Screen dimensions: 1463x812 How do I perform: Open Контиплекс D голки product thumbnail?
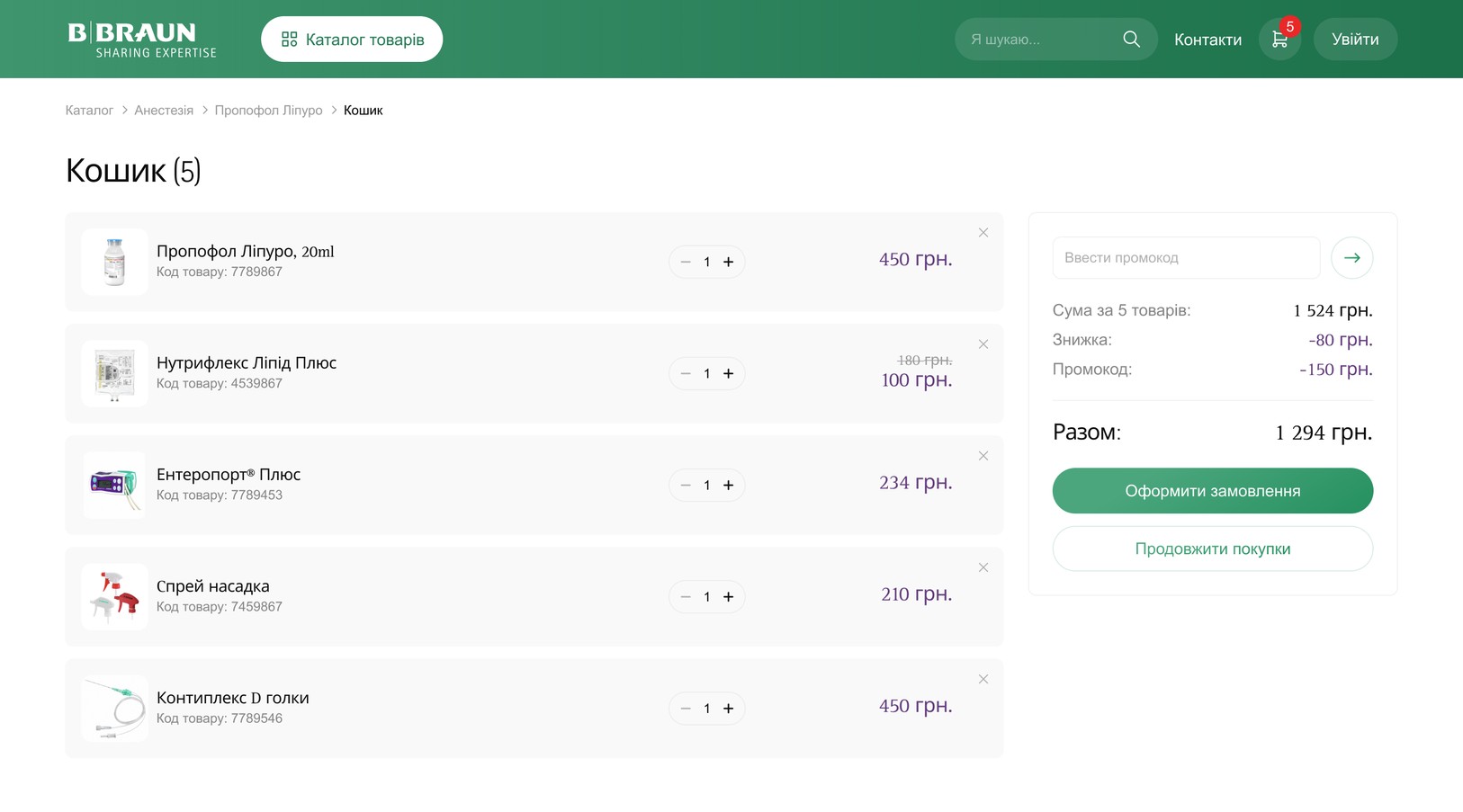[x=114, y=708]
